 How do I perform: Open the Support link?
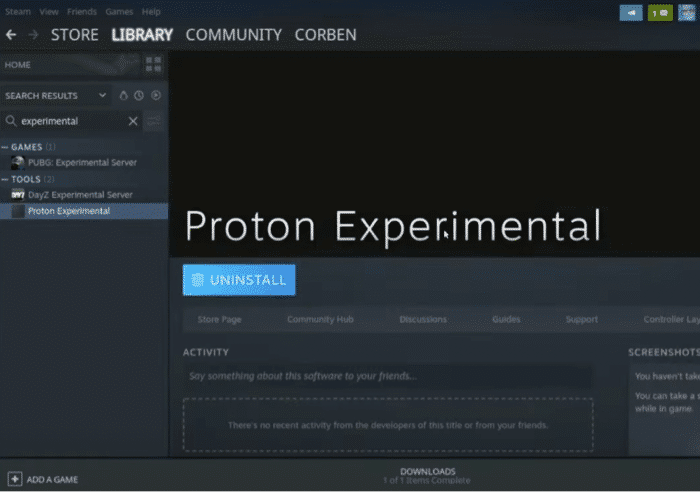coord(581,319)
